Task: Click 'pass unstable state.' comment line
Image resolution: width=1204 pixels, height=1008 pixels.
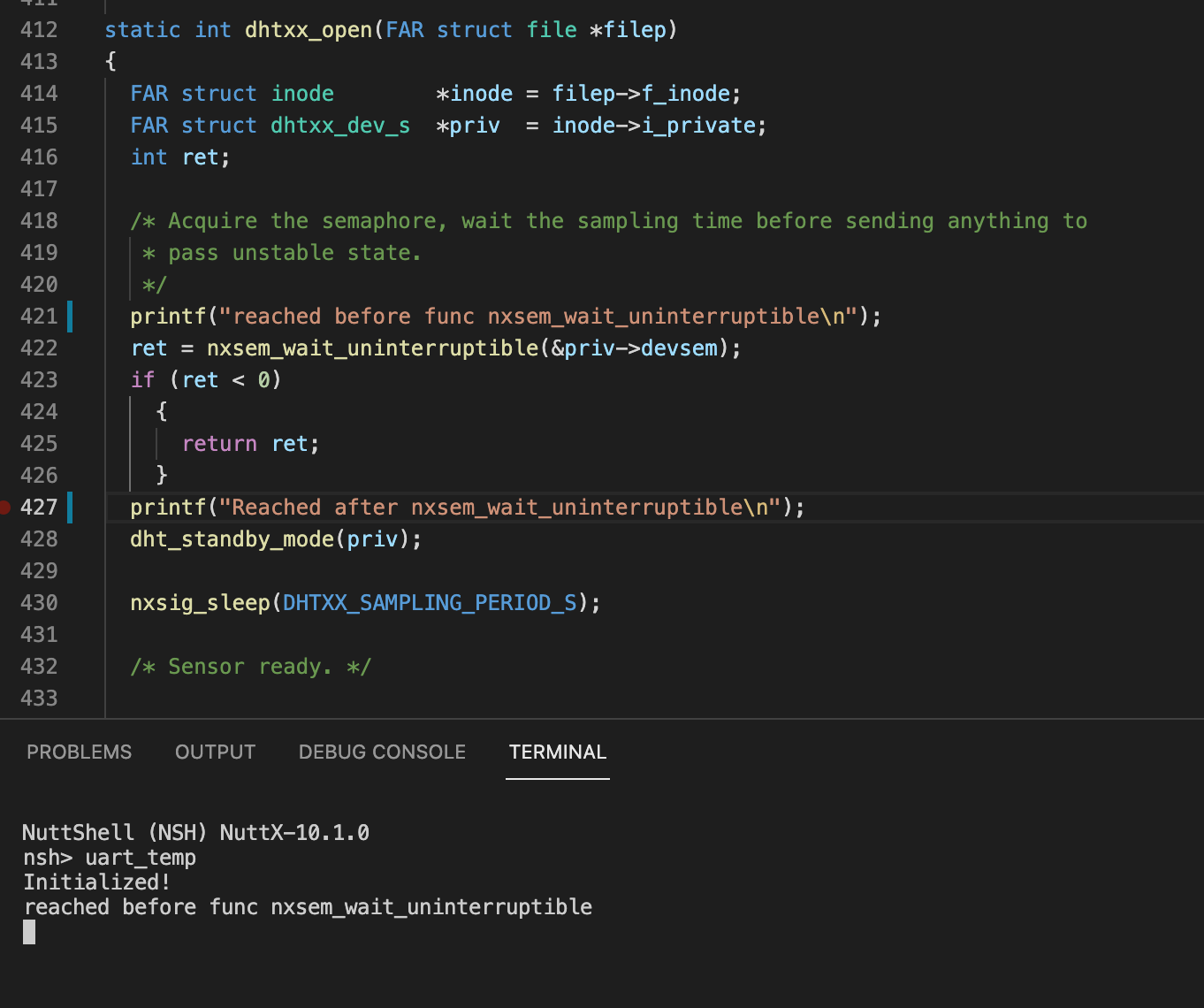Action: (x=282, y=253)
